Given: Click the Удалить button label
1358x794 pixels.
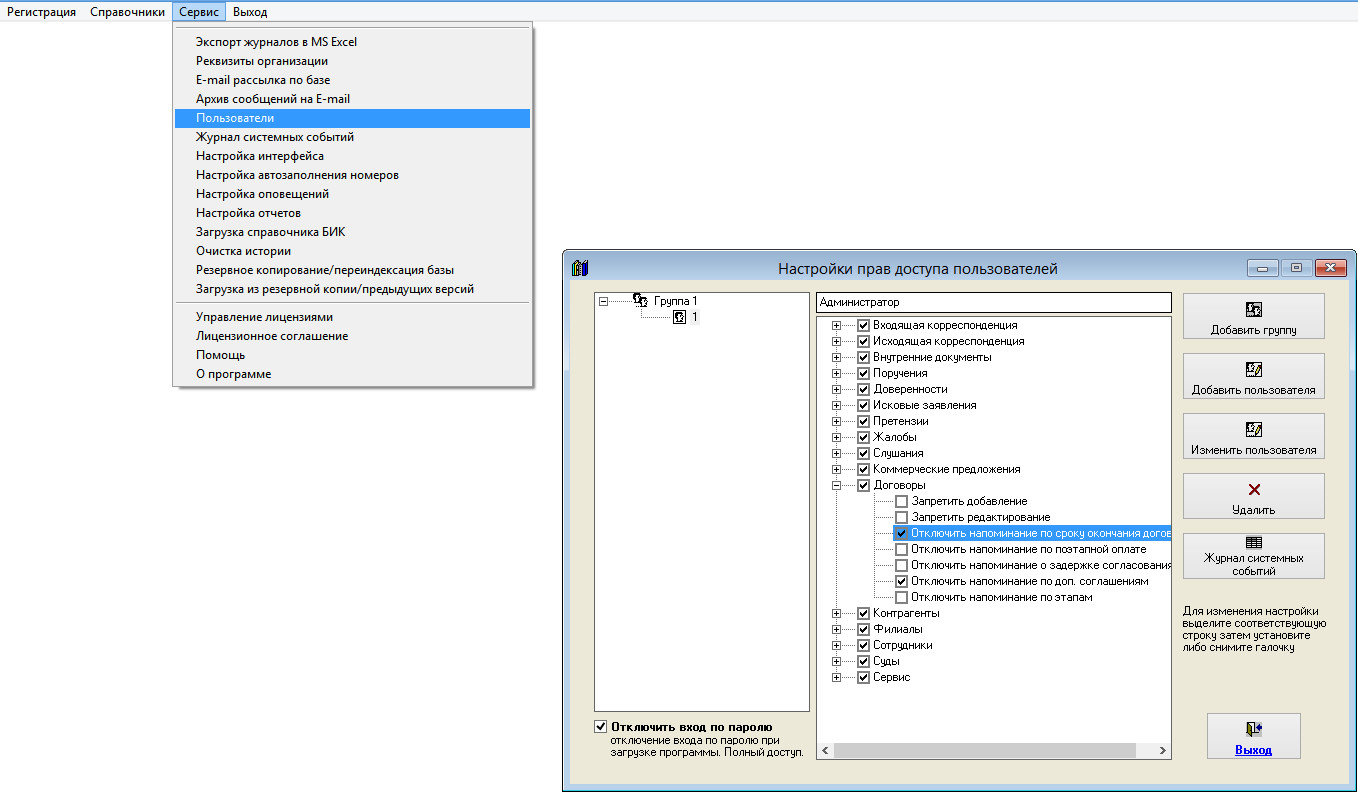Looking at the screenshot, I should (x=1254, y=510).
